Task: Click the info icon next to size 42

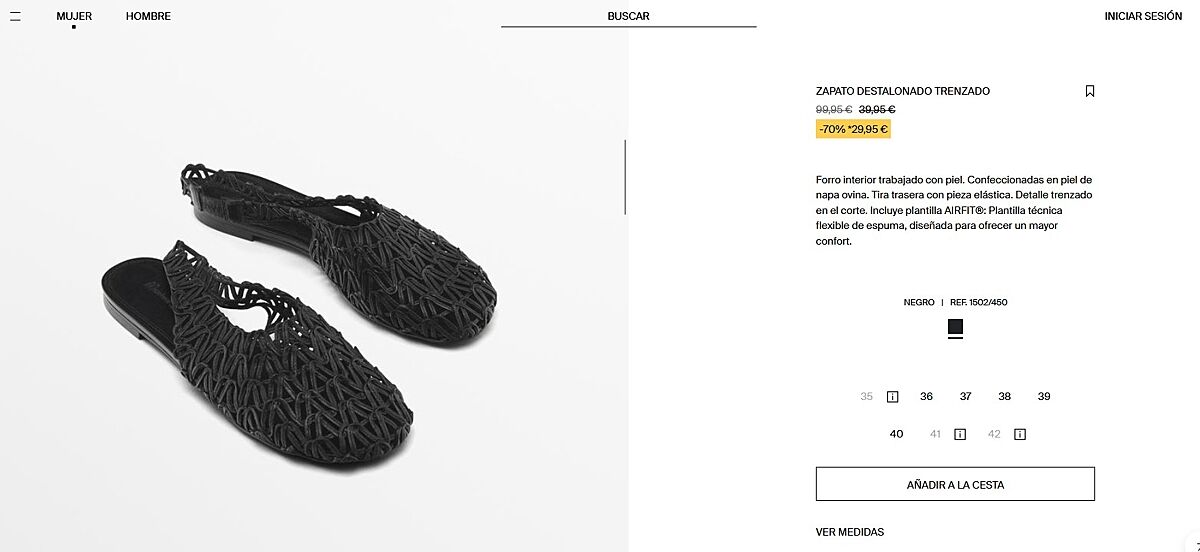Action: [x=1020, y=435]
